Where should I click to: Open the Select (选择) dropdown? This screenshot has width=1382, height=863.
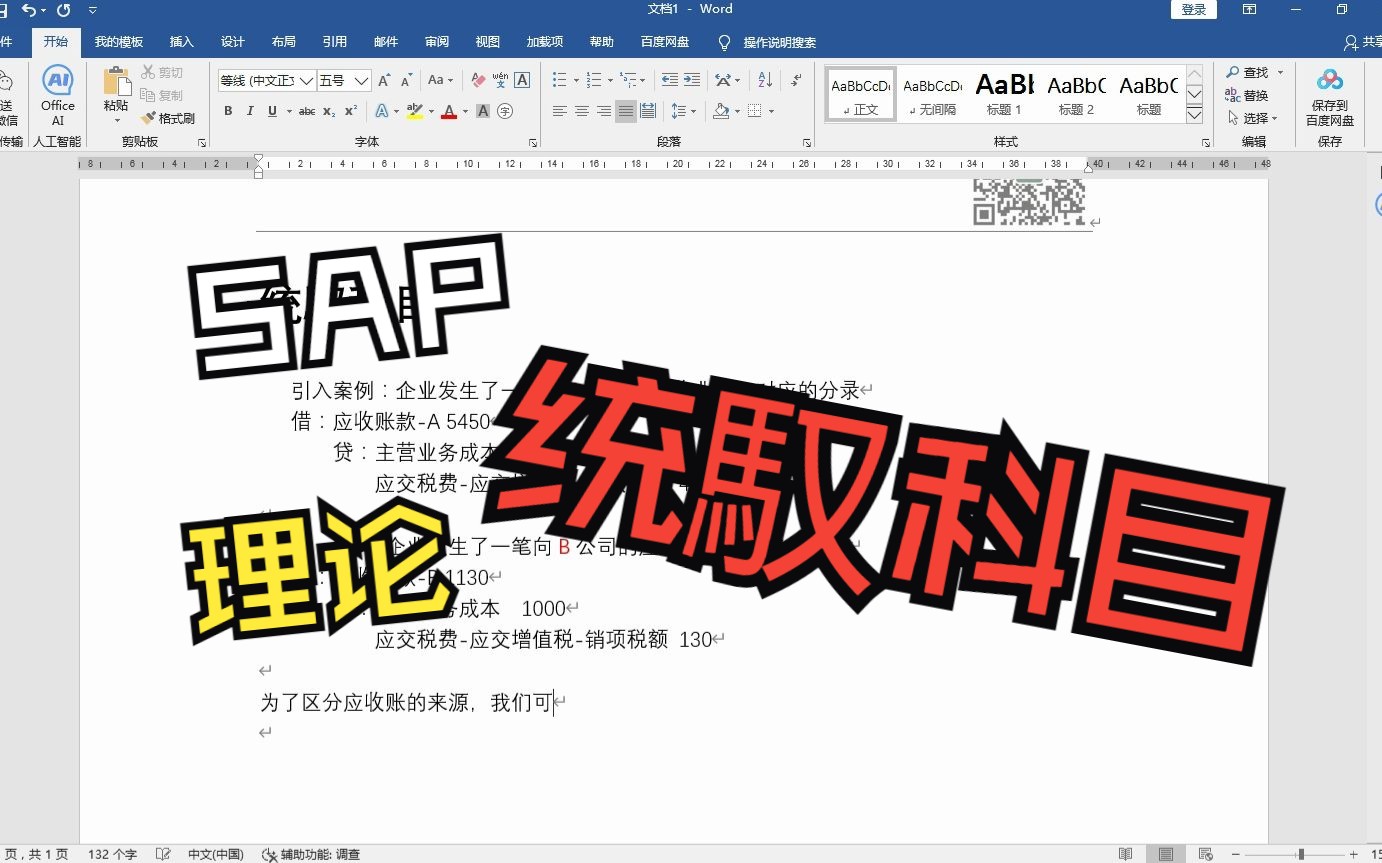(x=1252, y=118)
